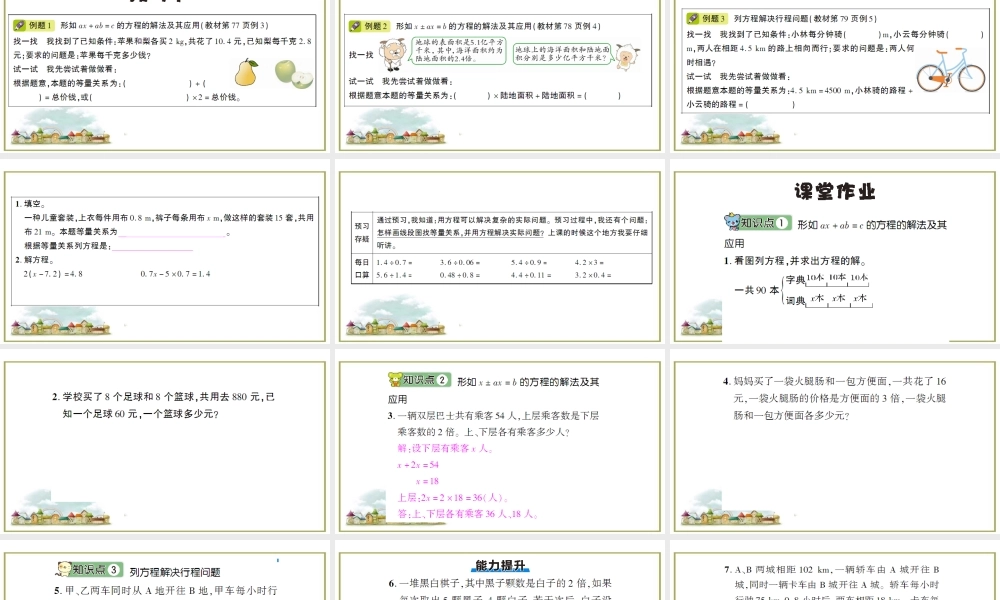
Task: Click the 一共90本 dictionary diagram
Action: [x=800, y=289]
